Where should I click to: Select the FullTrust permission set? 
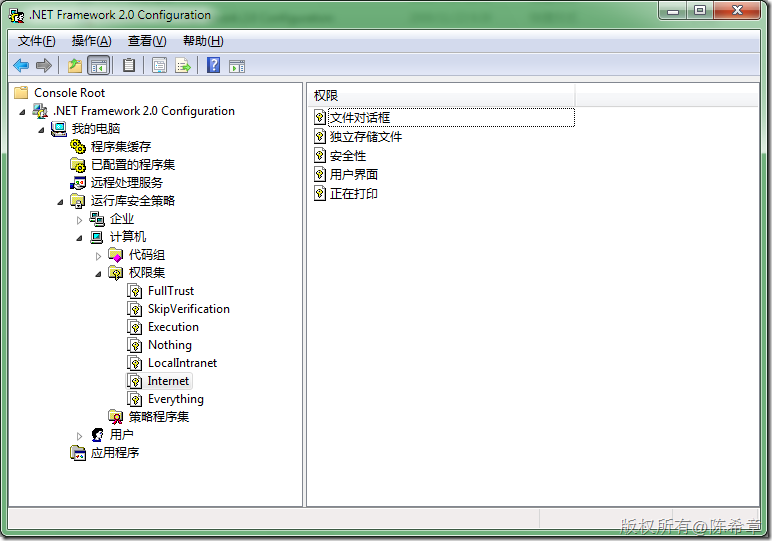click(x=171, y=291)
